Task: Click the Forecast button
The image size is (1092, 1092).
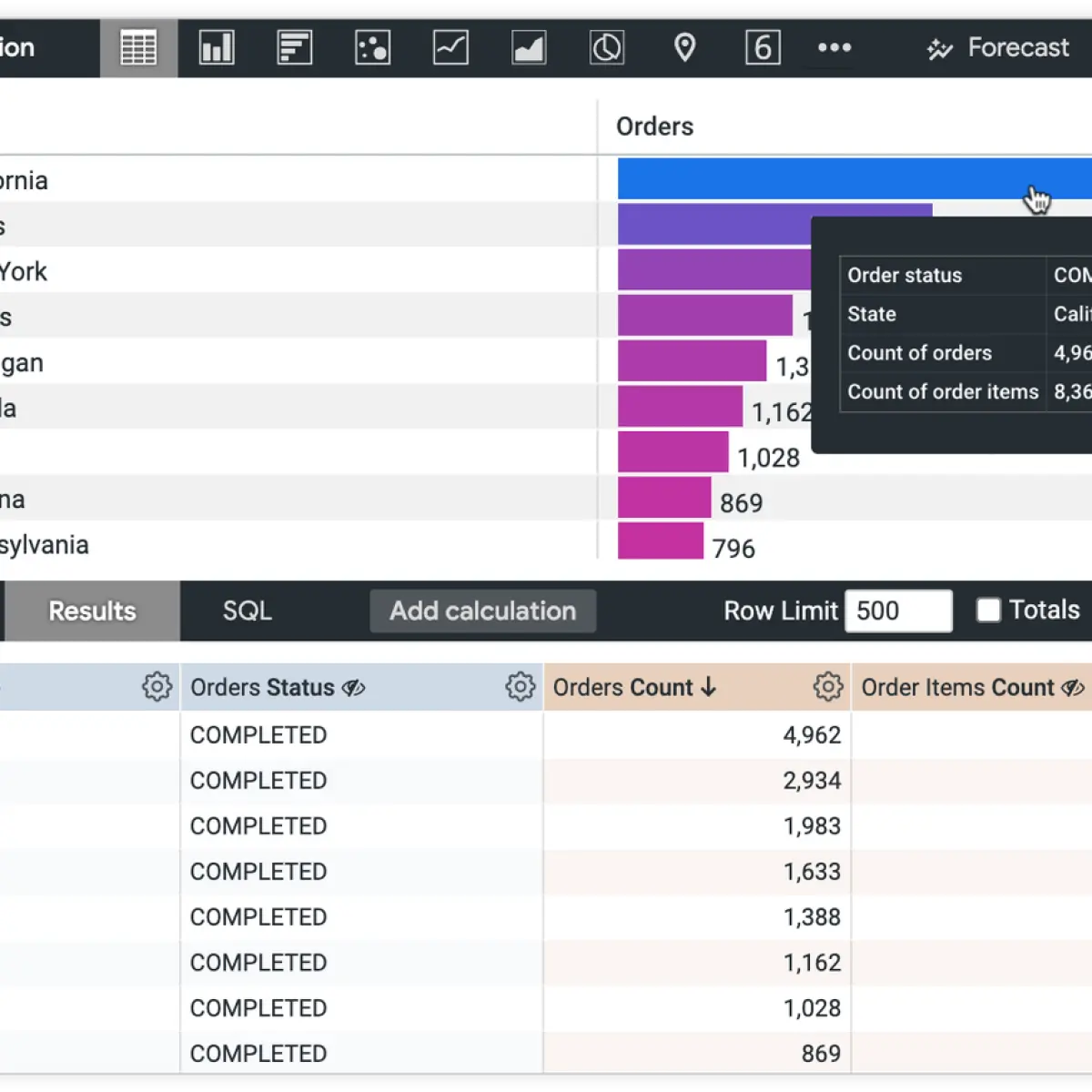Action: click(998, 47)
